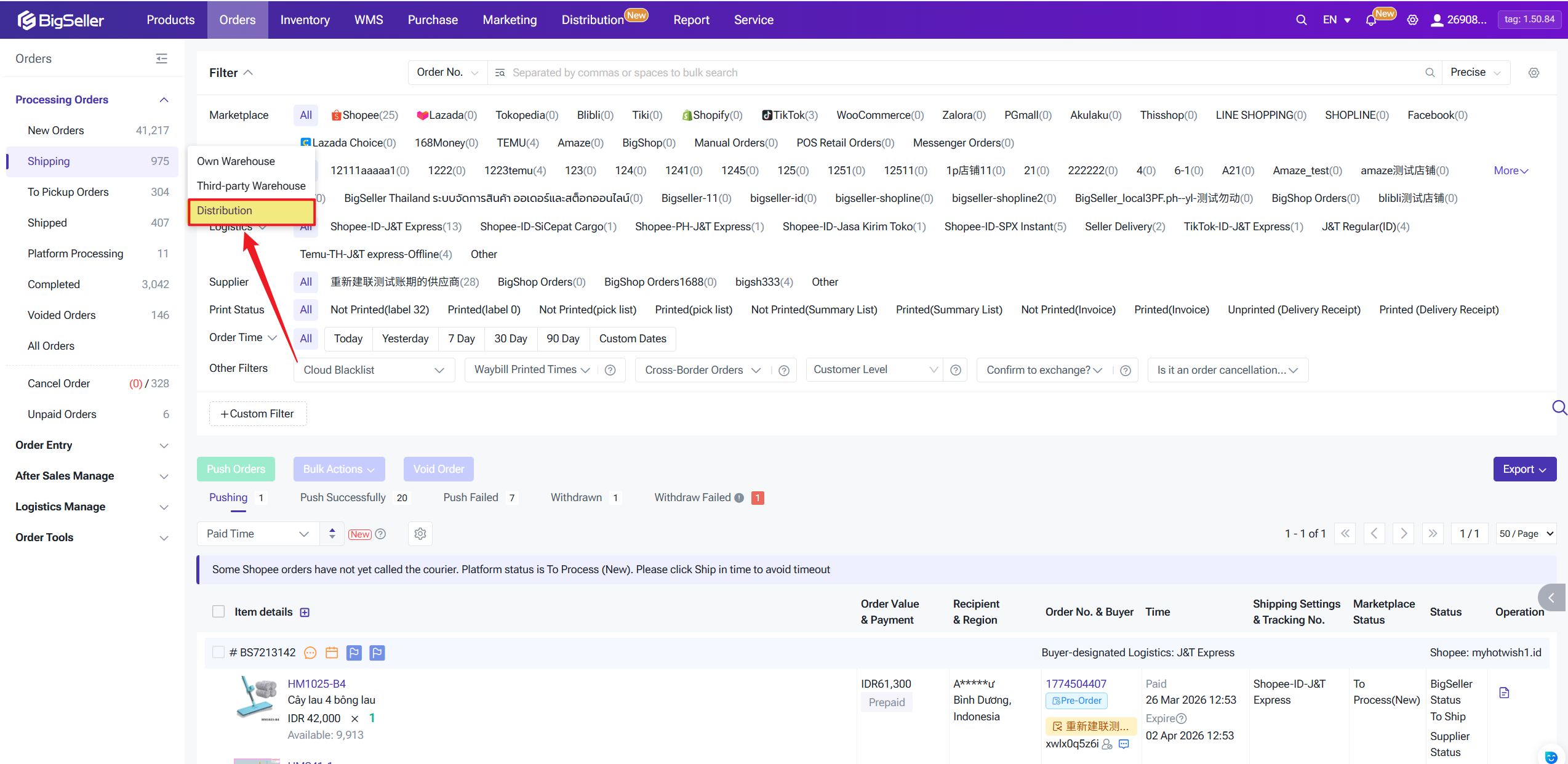1568x764 pixels.
Task: Click the settings gear in top bar
Action: (1412, 20)
